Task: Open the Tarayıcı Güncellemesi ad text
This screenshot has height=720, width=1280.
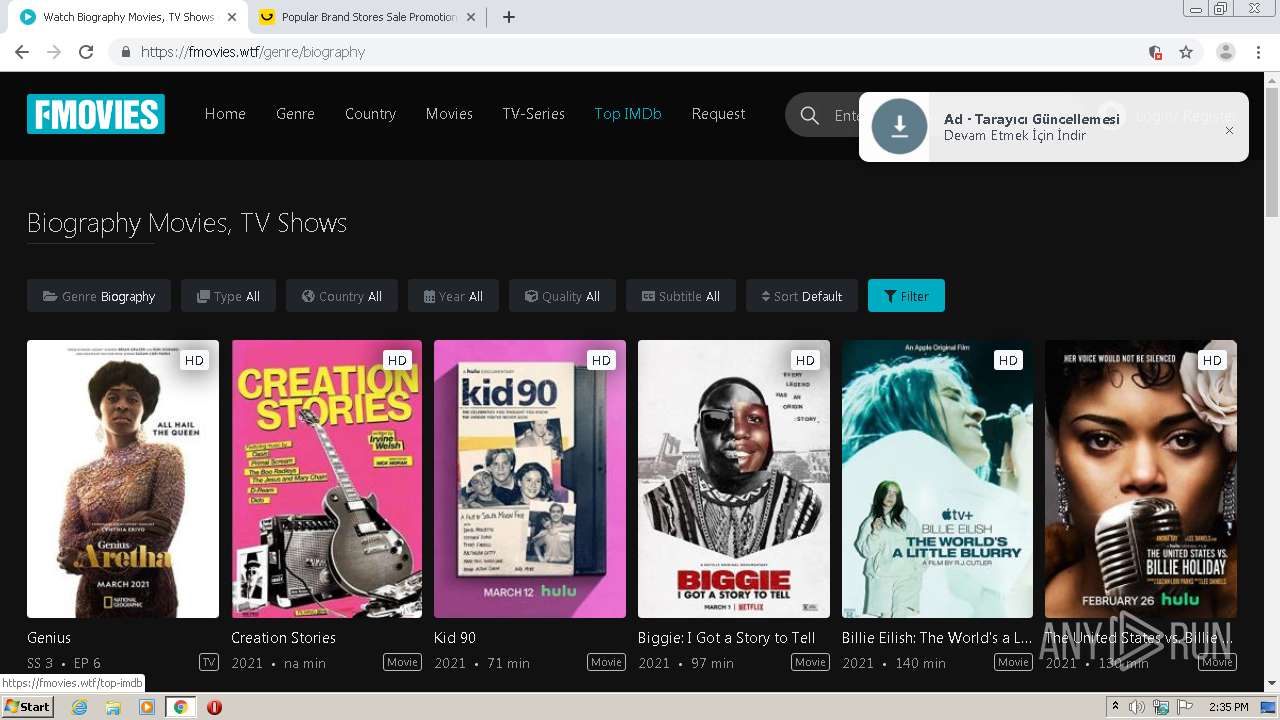Action: coord(1031,119)
